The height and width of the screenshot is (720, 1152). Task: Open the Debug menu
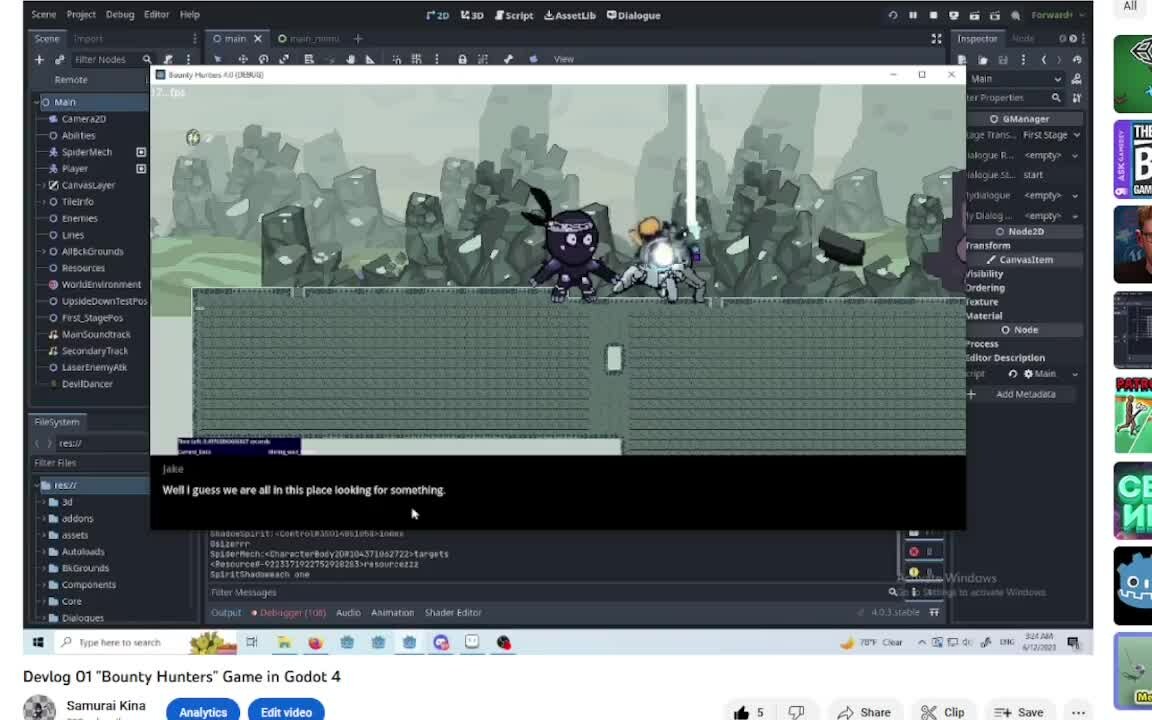click(120, 15)
